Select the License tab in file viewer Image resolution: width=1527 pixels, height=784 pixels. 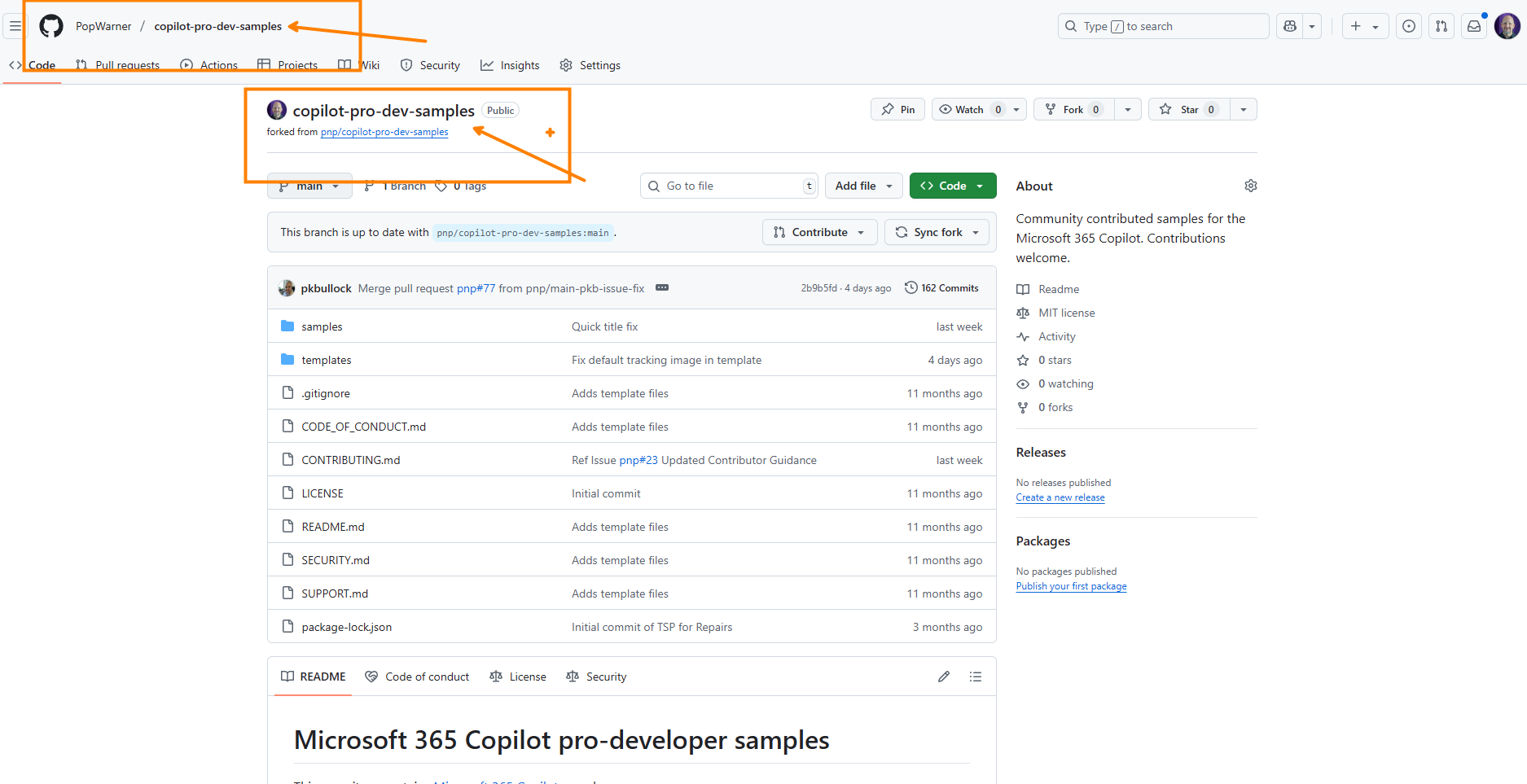518,677
